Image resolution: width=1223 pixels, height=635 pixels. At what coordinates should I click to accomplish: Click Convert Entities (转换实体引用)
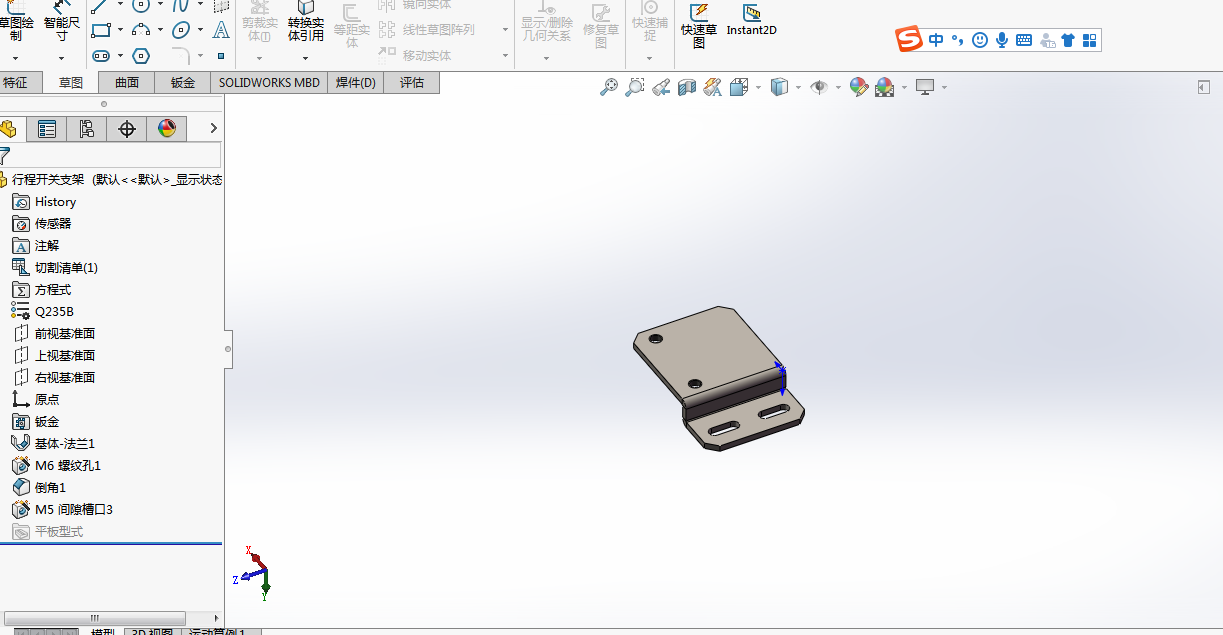(x=305, y=21)
